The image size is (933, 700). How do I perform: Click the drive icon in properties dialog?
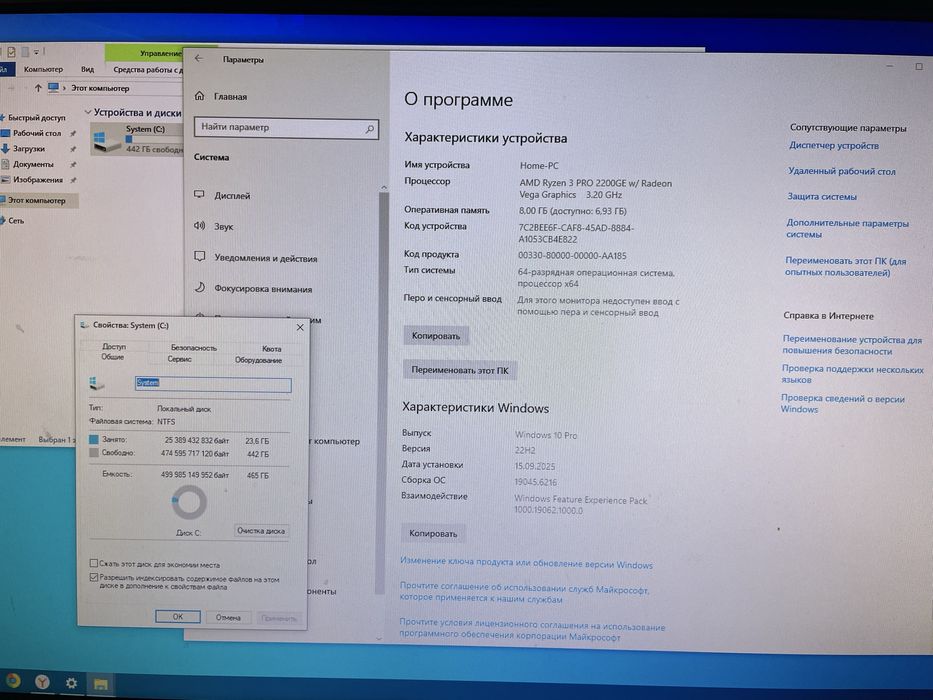click(x=96, y=384)
